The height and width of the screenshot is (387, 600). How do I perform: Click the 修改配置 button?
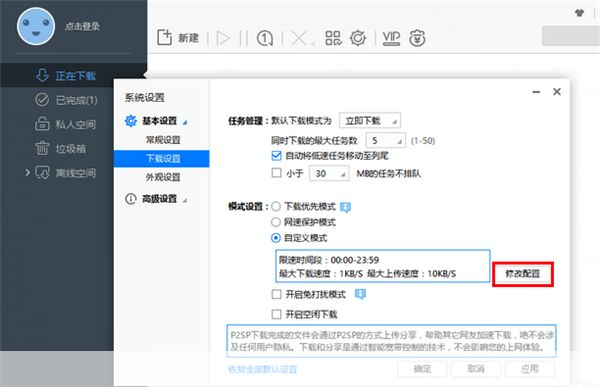pos(522,274)
